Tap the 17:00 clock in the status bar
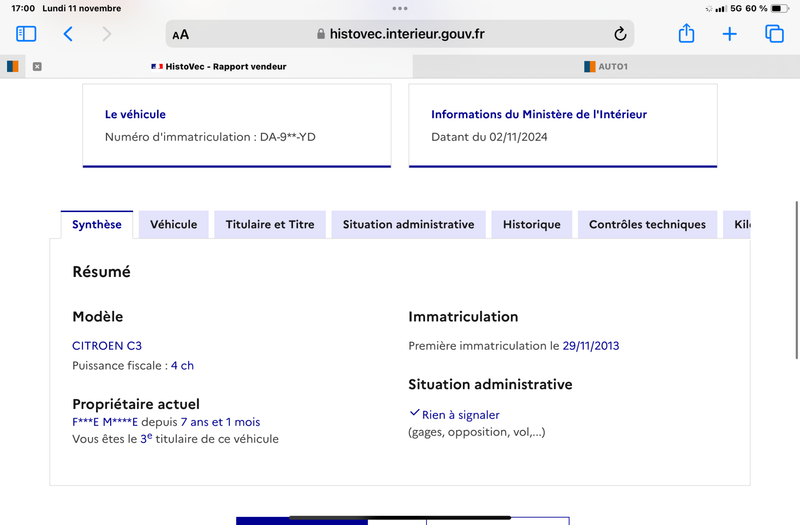 23,8
